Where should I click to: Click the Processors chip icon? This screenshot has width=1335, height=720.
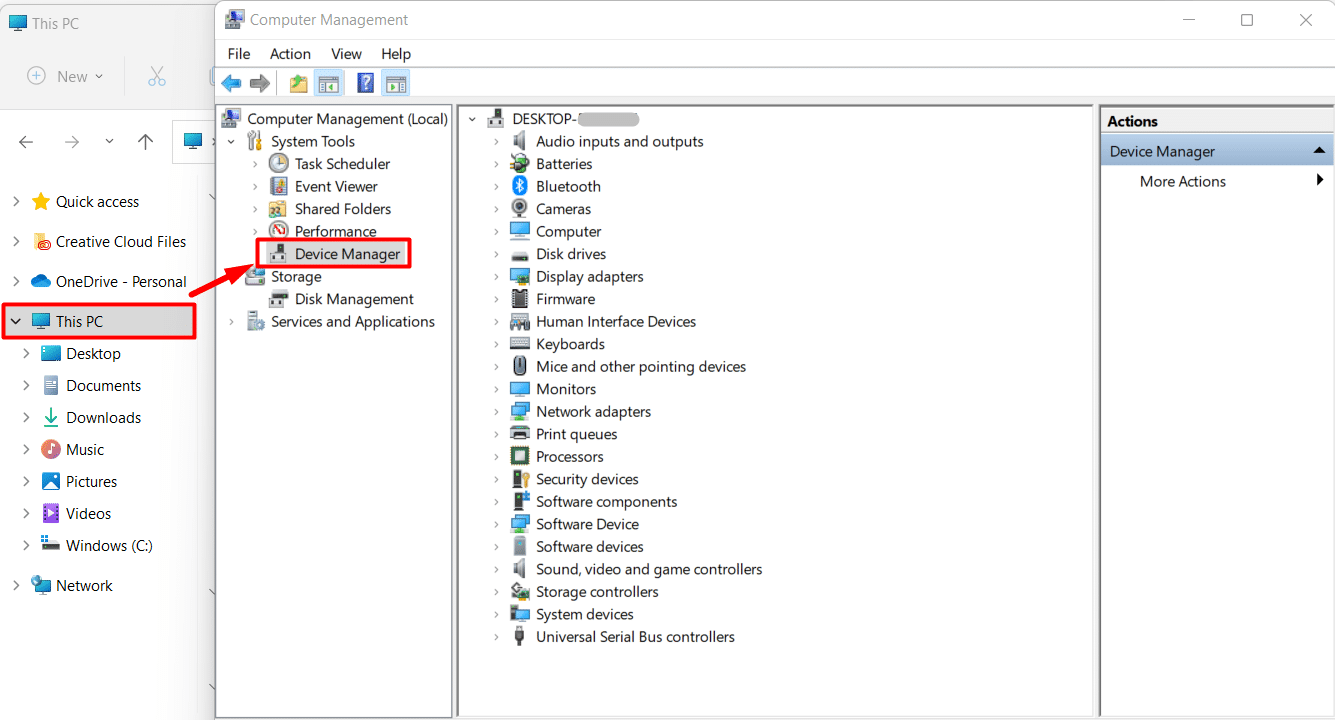tap(519, 457)
